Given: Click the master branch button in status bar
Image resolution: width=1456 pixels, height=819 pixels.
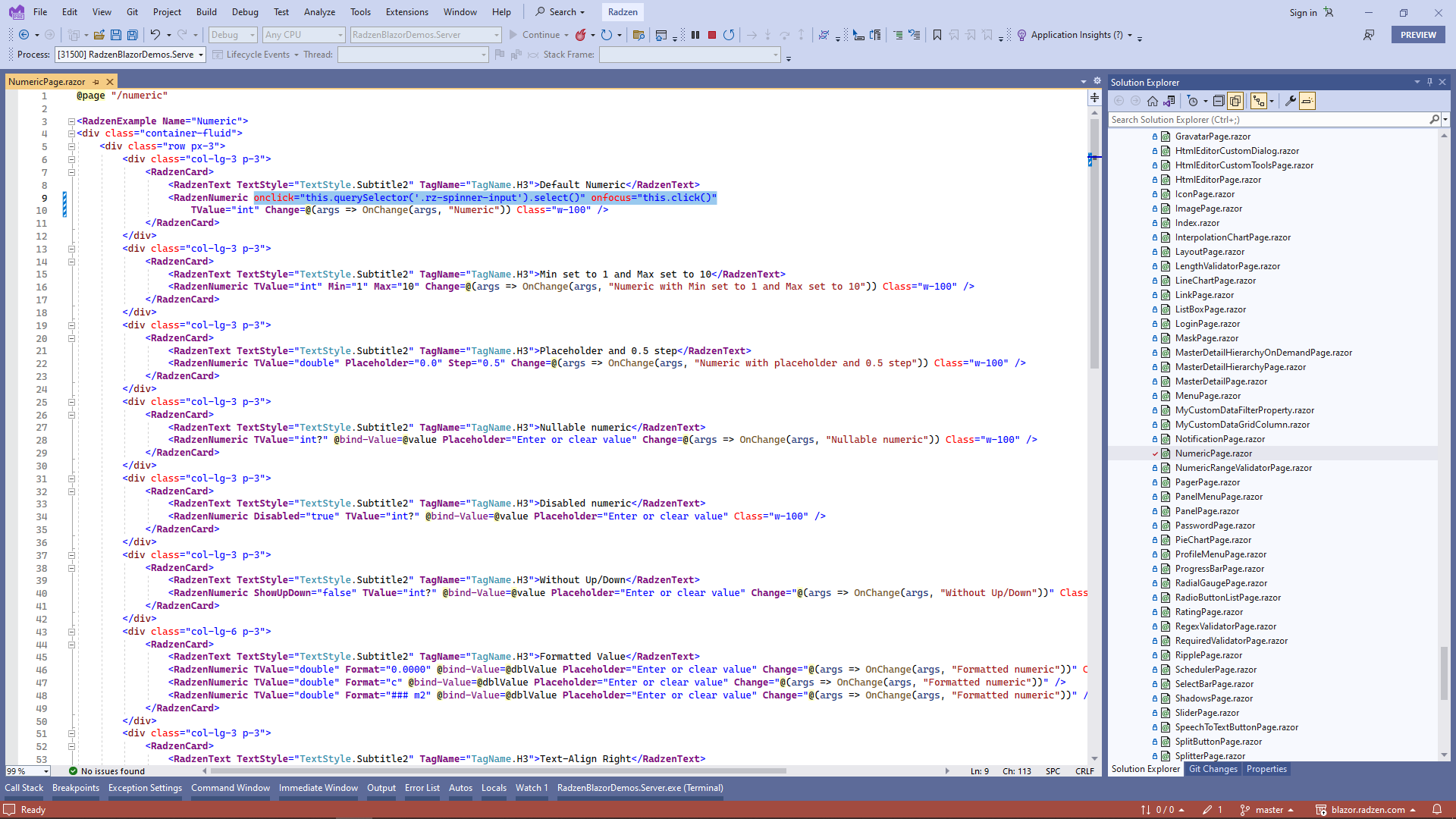Looking at the screenshot, I should click(1267, 810).
